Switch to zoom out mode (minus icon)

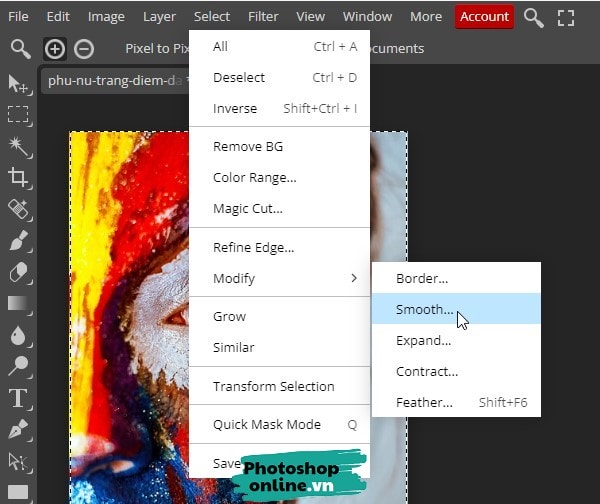[84, 48]
